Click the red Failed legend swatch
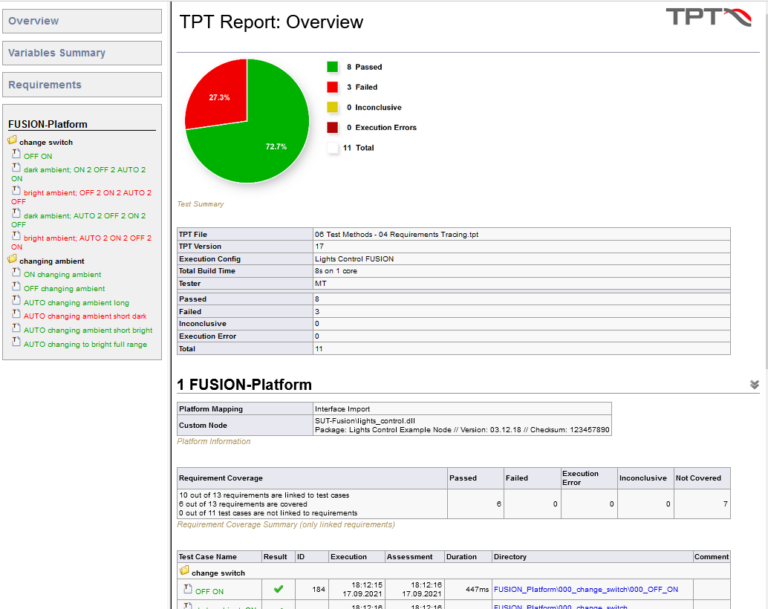This screenshot has width=768, height=609. [x=332, y=87]
